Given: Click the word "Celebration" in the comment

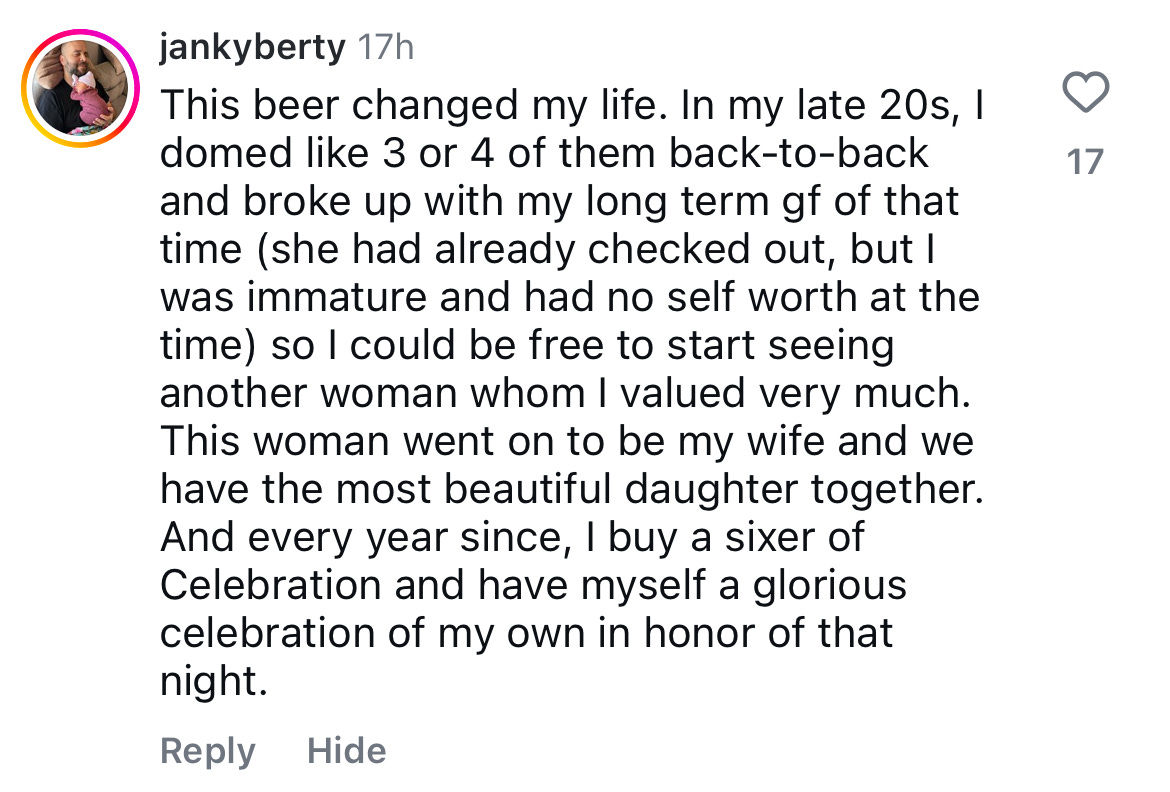Looking at the screenshot, I should (271, 584).
